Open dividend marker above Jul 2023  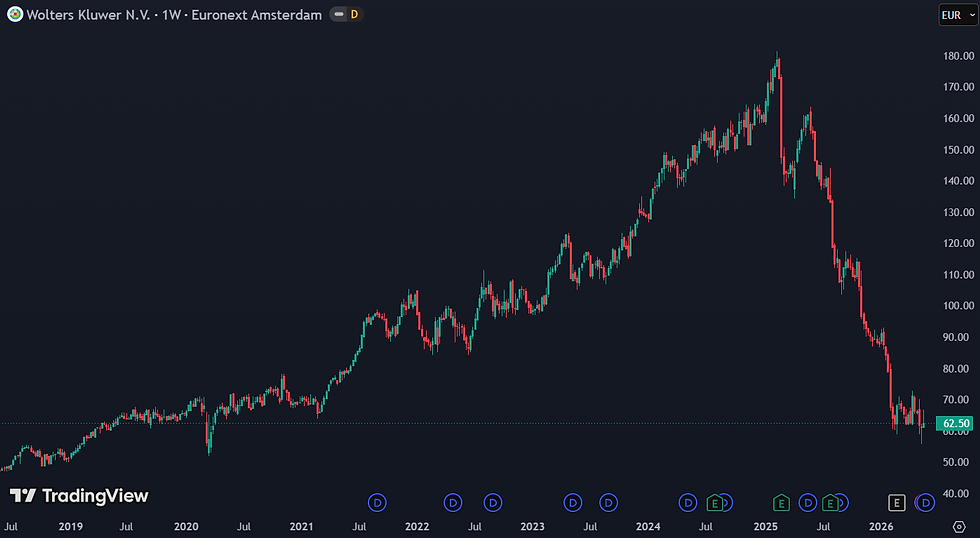tap(609, 502)
